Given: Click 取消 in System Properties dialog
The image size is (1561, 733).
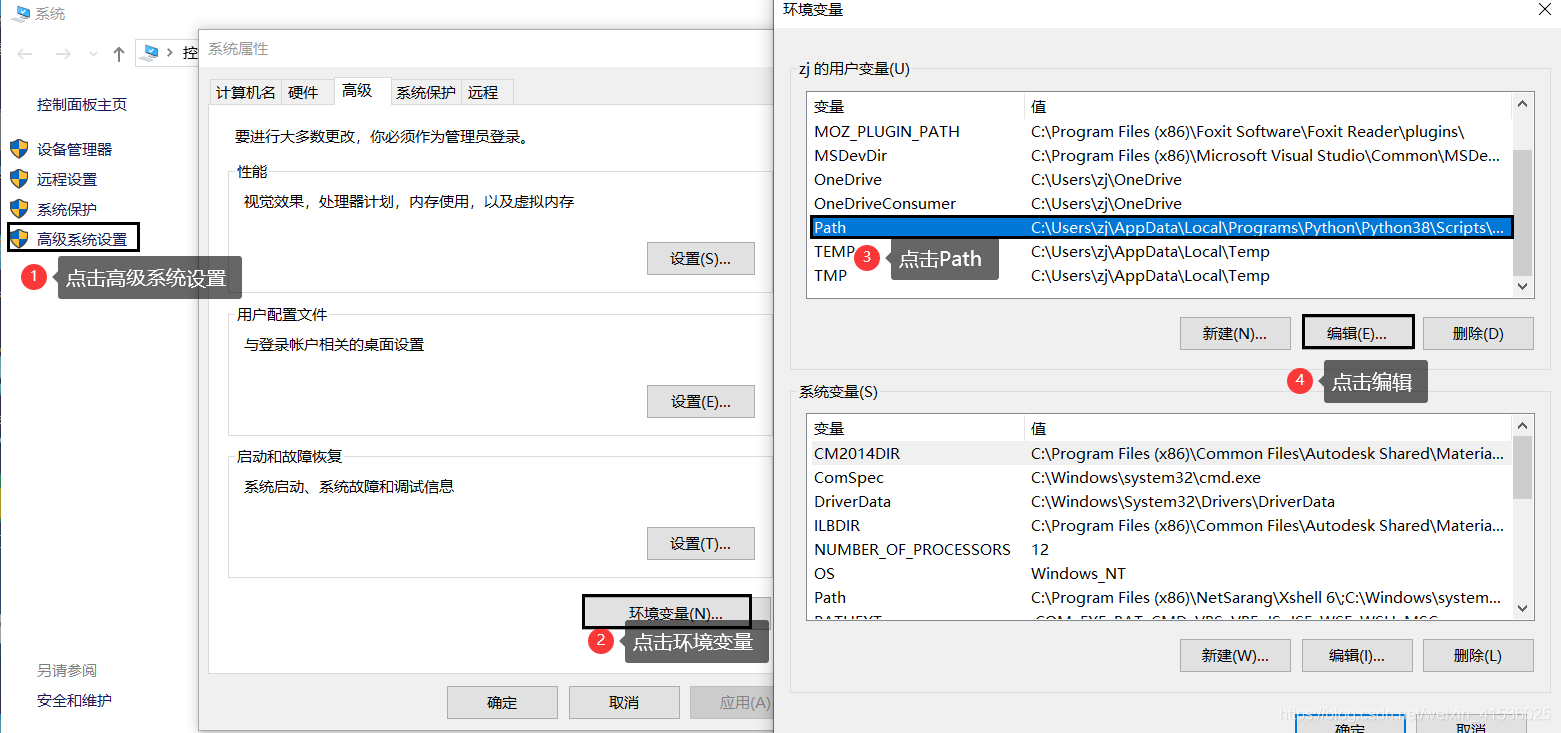Looking at the screenshot, I should 624,702.
